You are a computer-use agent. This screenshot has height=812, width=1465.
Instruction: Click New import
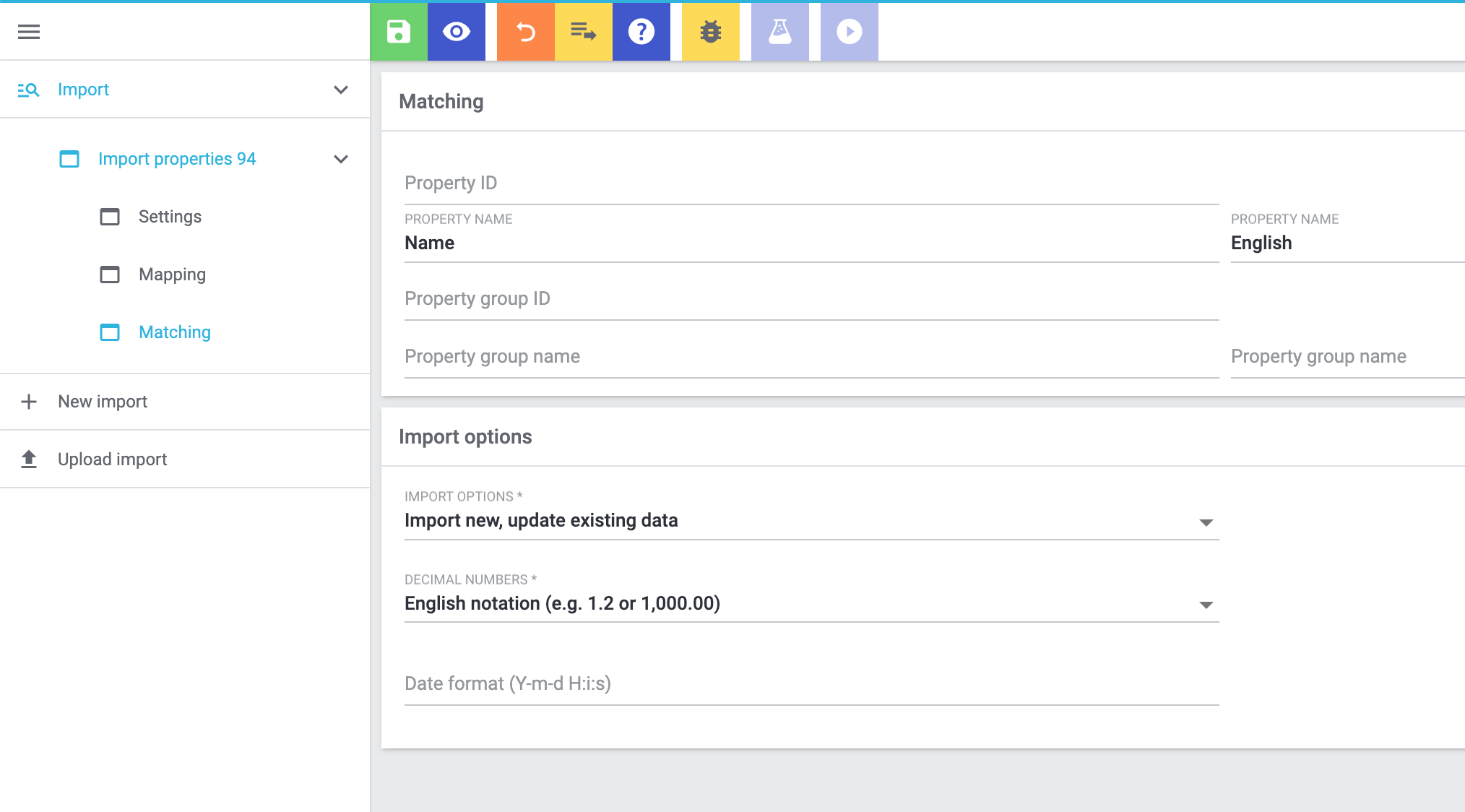(x=103, y=402)
